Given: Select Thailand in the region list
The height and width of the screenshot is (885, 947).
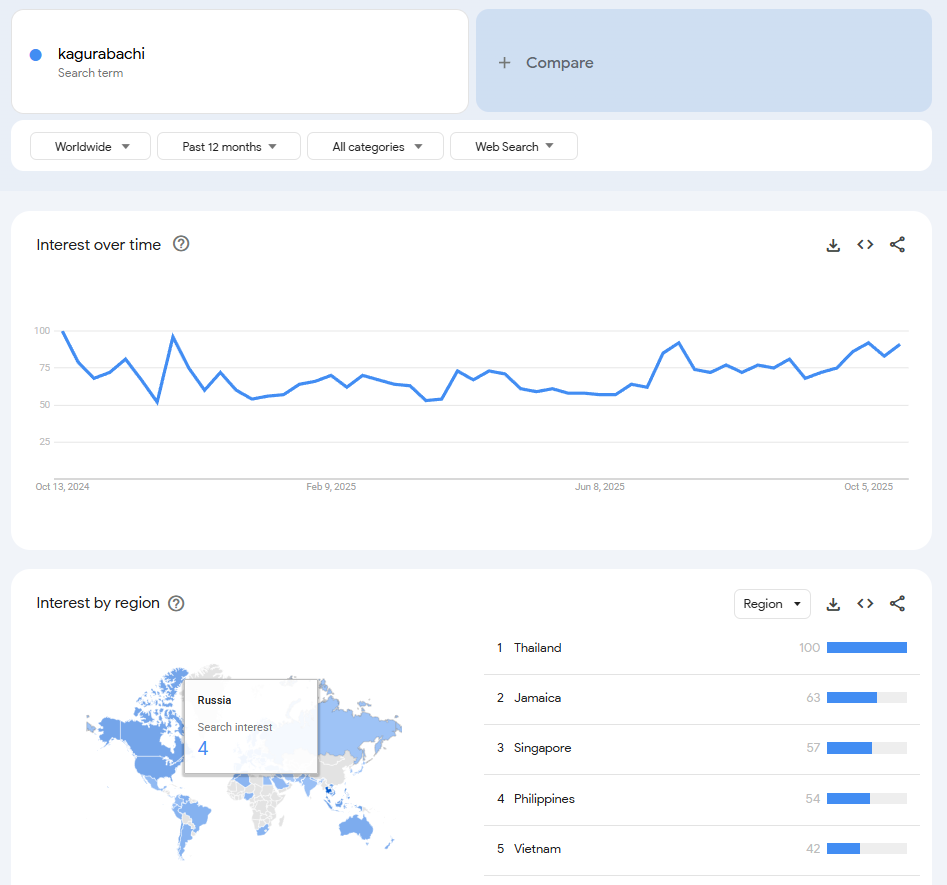Looking at the screenshot, I should tap(538, 648).
